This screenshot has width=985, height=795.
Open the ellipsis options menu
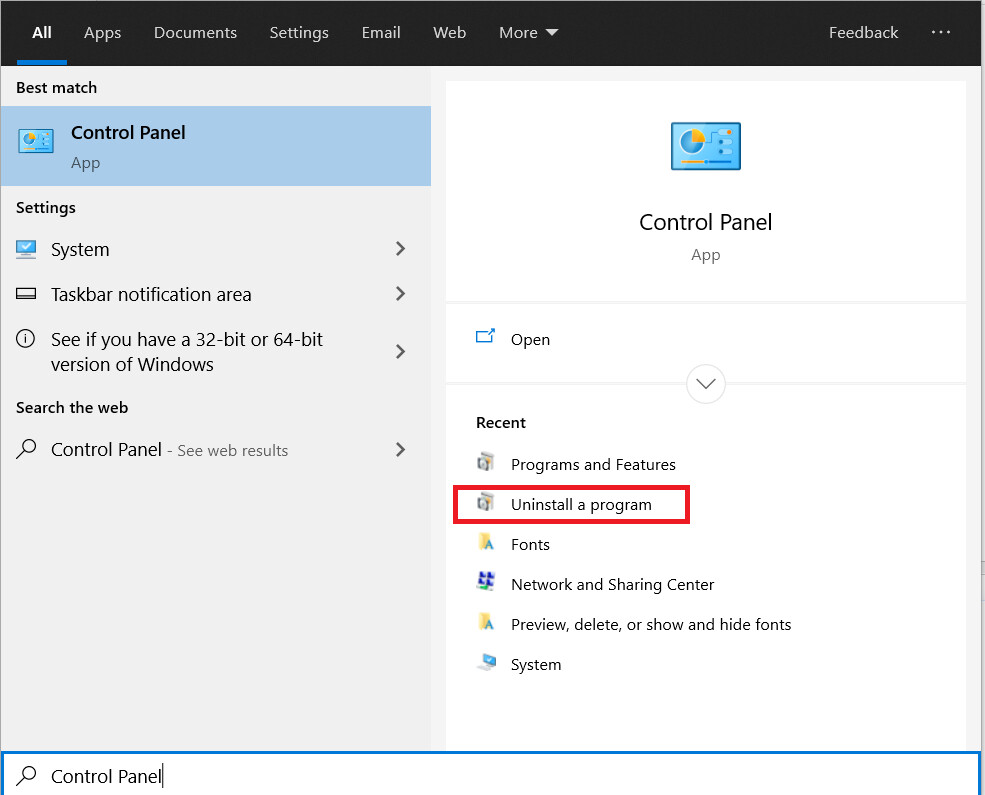coord(941,32)
